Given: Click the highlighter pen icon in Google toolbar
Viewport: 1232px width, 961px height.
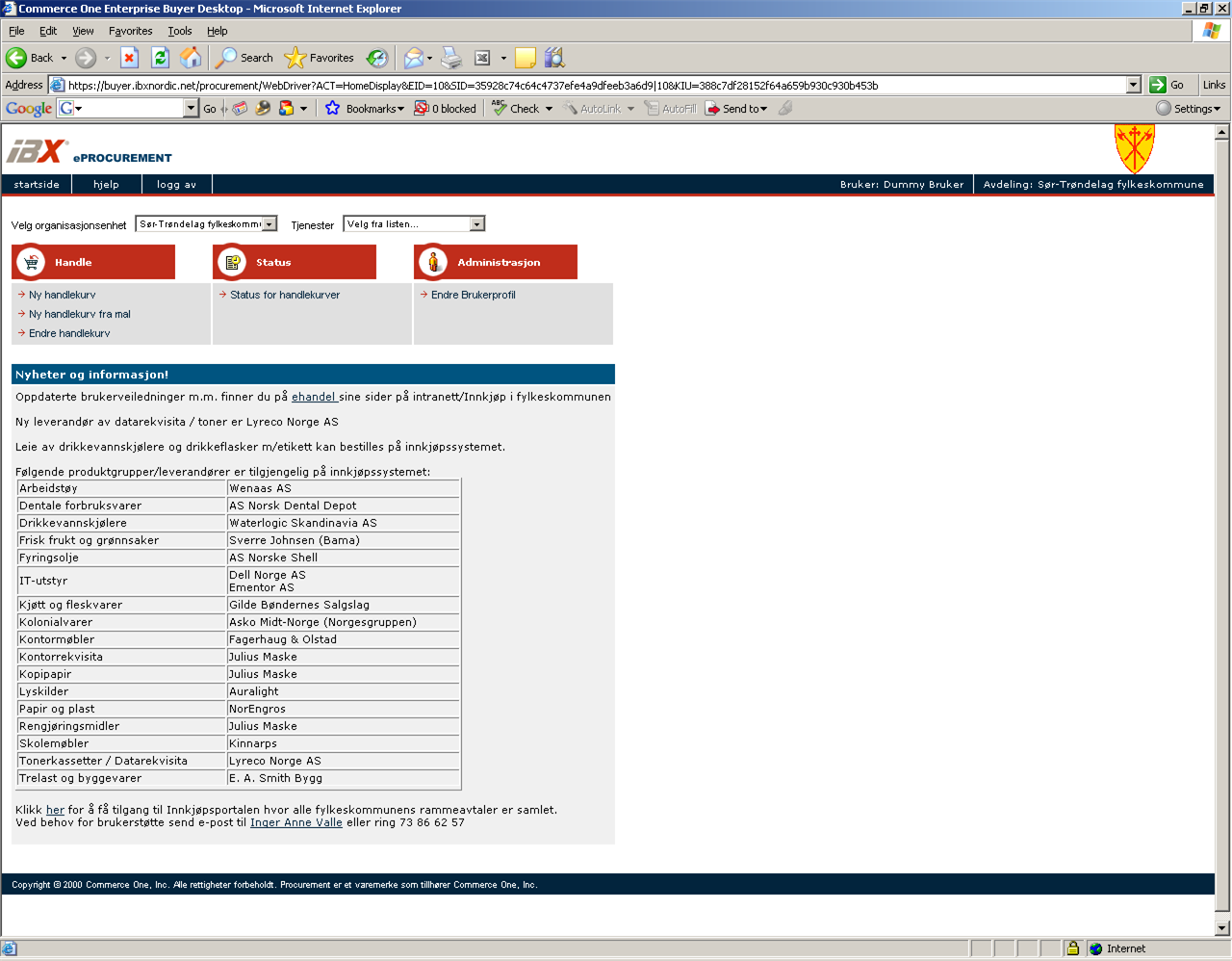Looking at the screenshot, I should coord(785,109).
